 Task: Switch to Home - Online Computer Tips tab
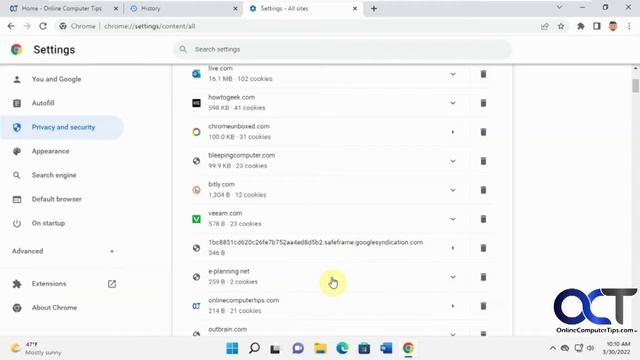(x=63, y=8)
